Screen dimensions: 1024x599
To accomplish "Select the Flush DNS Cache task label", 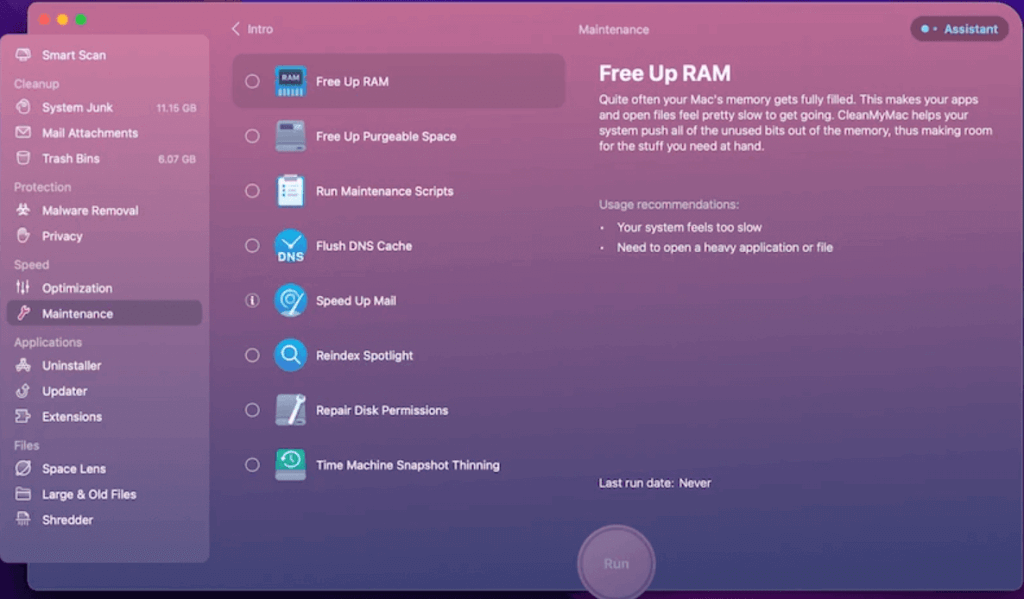I will [x=364, y=246].
